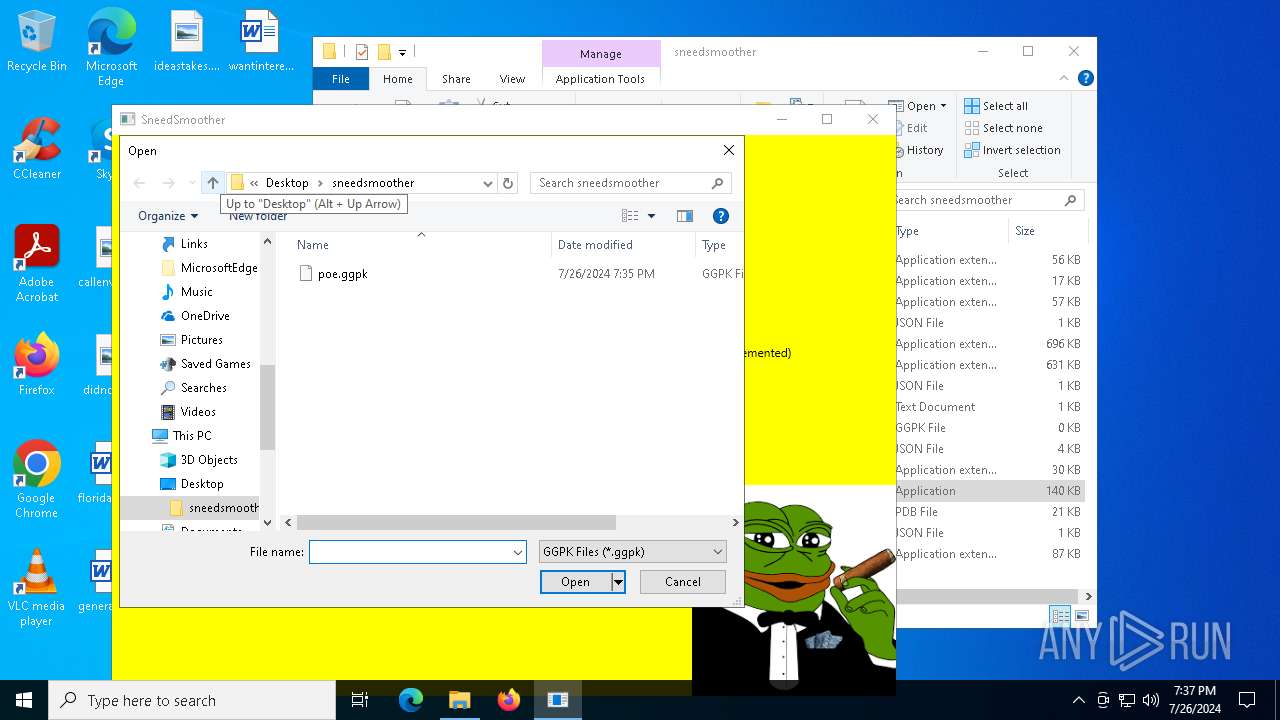Change view layout icon in Open dialog

coord(630,216)
